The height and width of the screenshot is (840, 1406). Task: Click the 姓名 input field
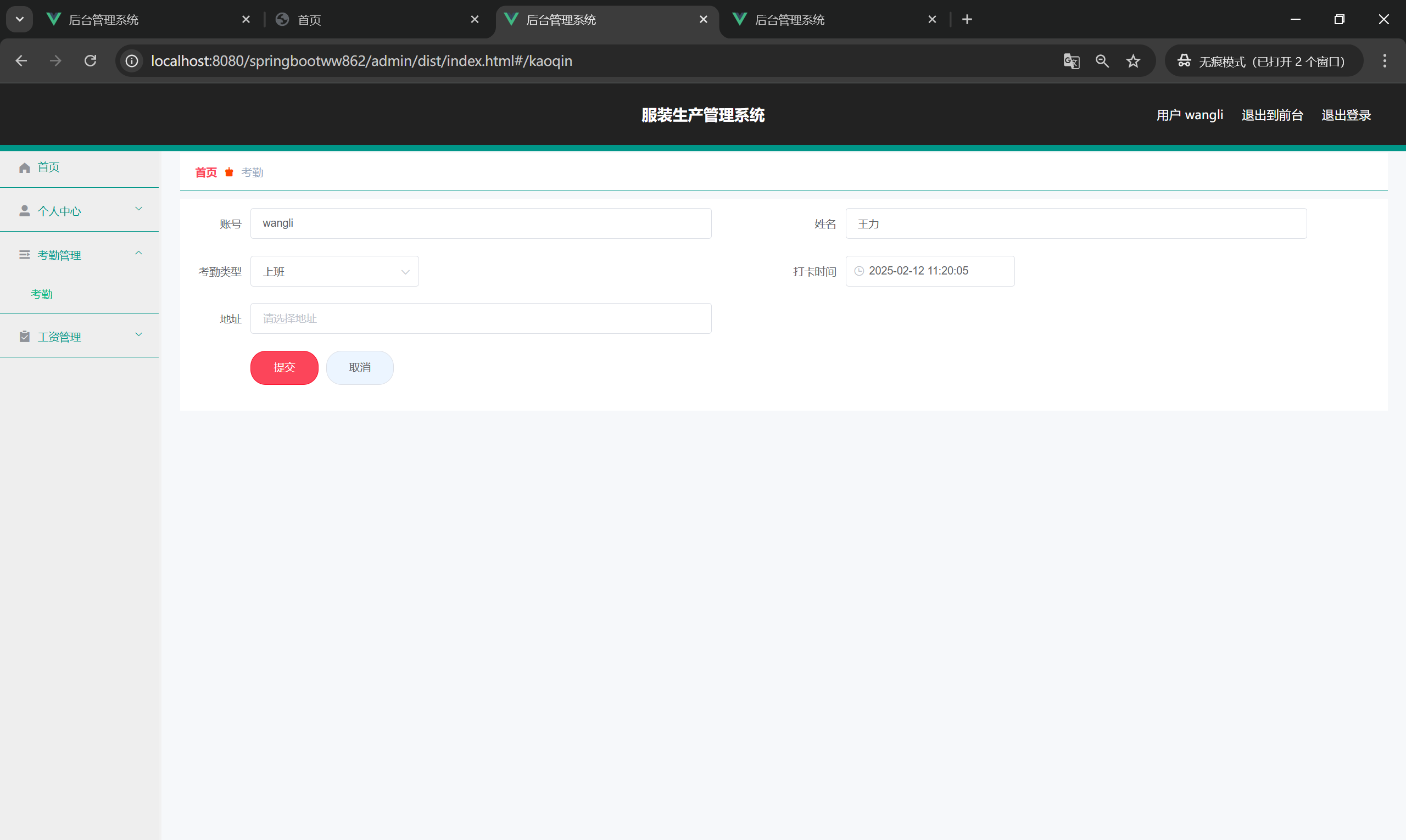pyautogui.click(x=1076, y=223)
